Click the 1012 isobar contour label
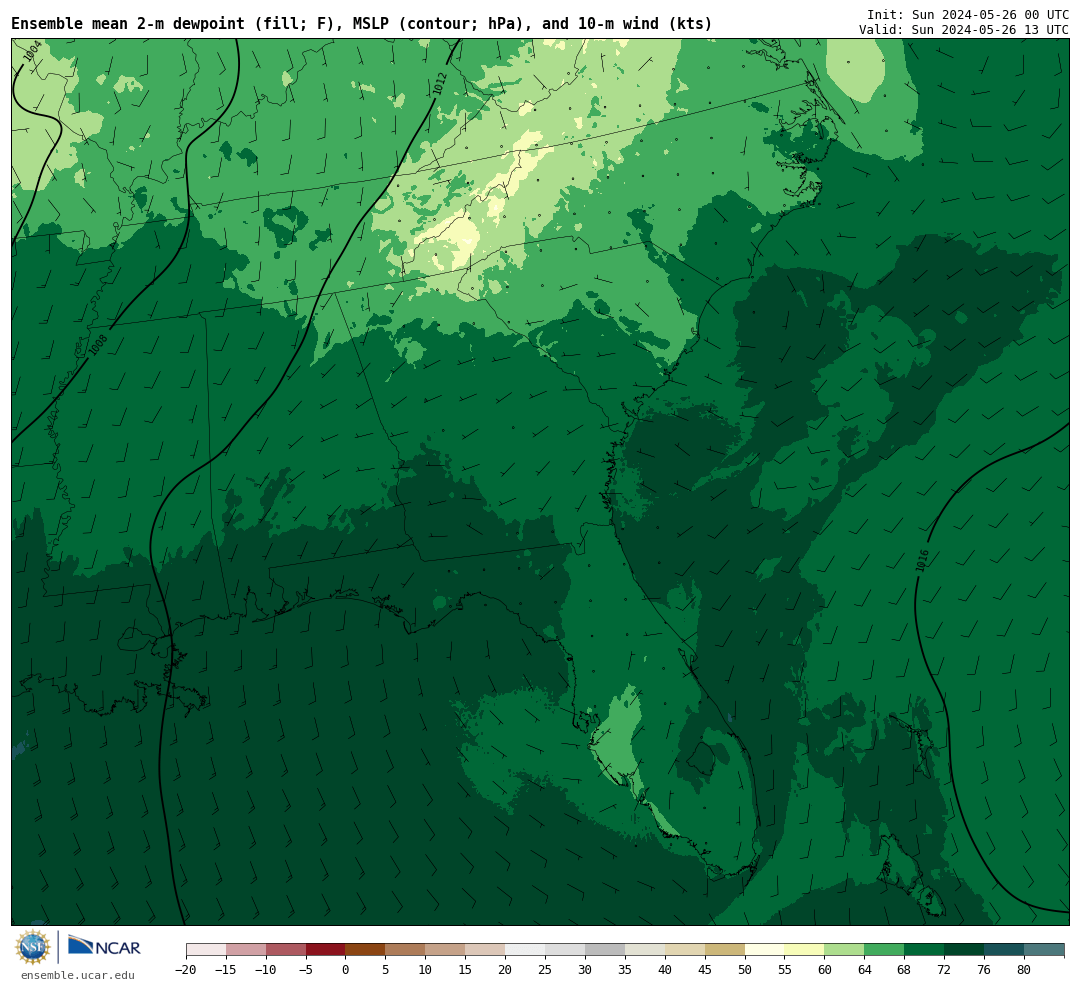1080x988 pixels. click(x=439, y=84)
